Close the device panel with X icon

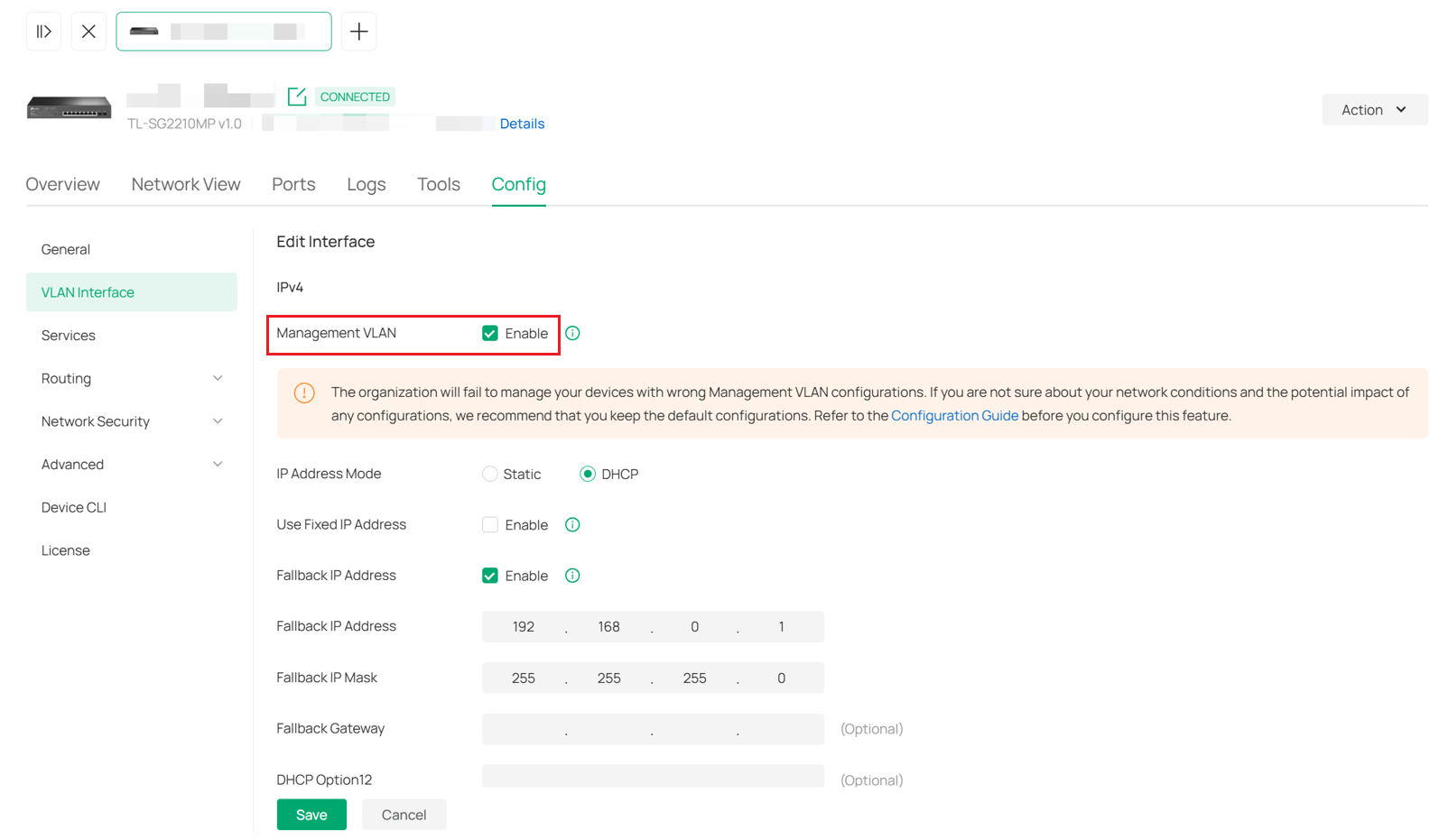tap(88, 32)
